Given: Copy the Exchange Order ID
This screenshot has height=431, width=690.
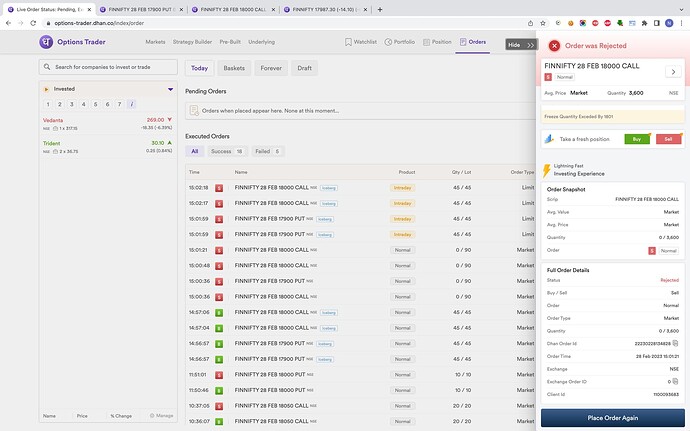Looking at the screenshot, I should click(x=675, y=382).
